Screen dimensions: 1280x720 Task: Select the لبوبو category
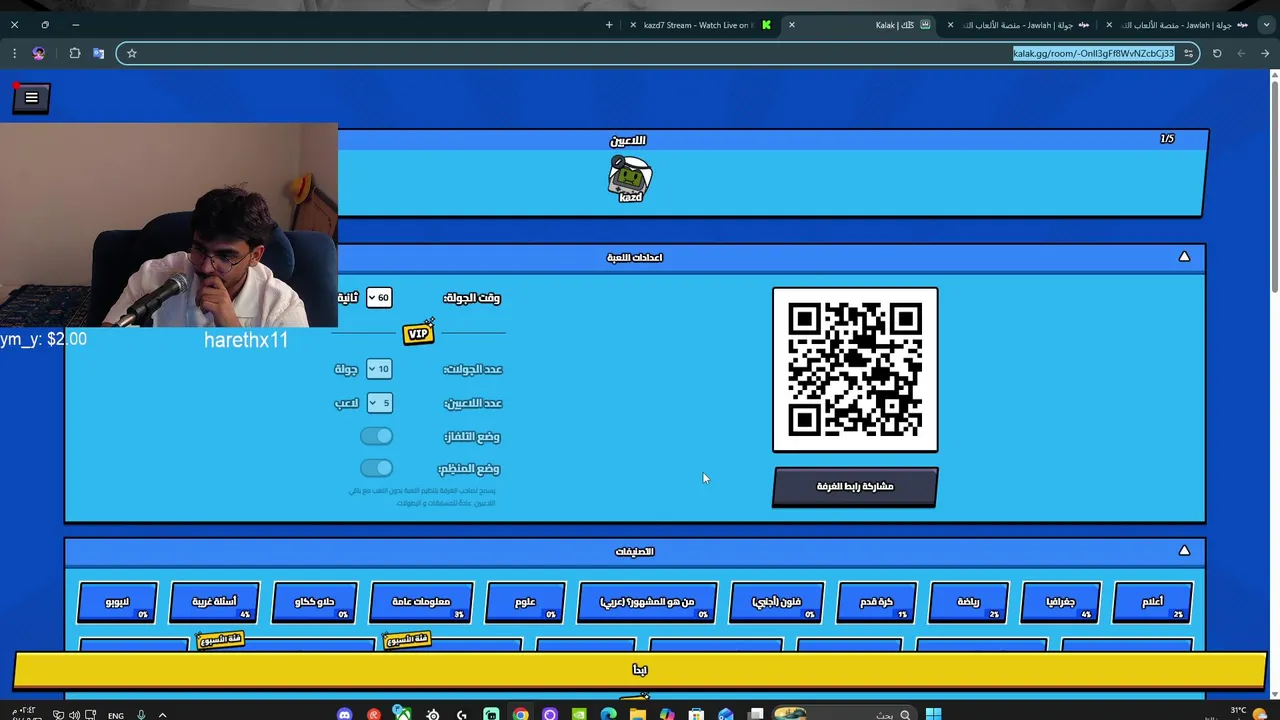pos(118,602)
